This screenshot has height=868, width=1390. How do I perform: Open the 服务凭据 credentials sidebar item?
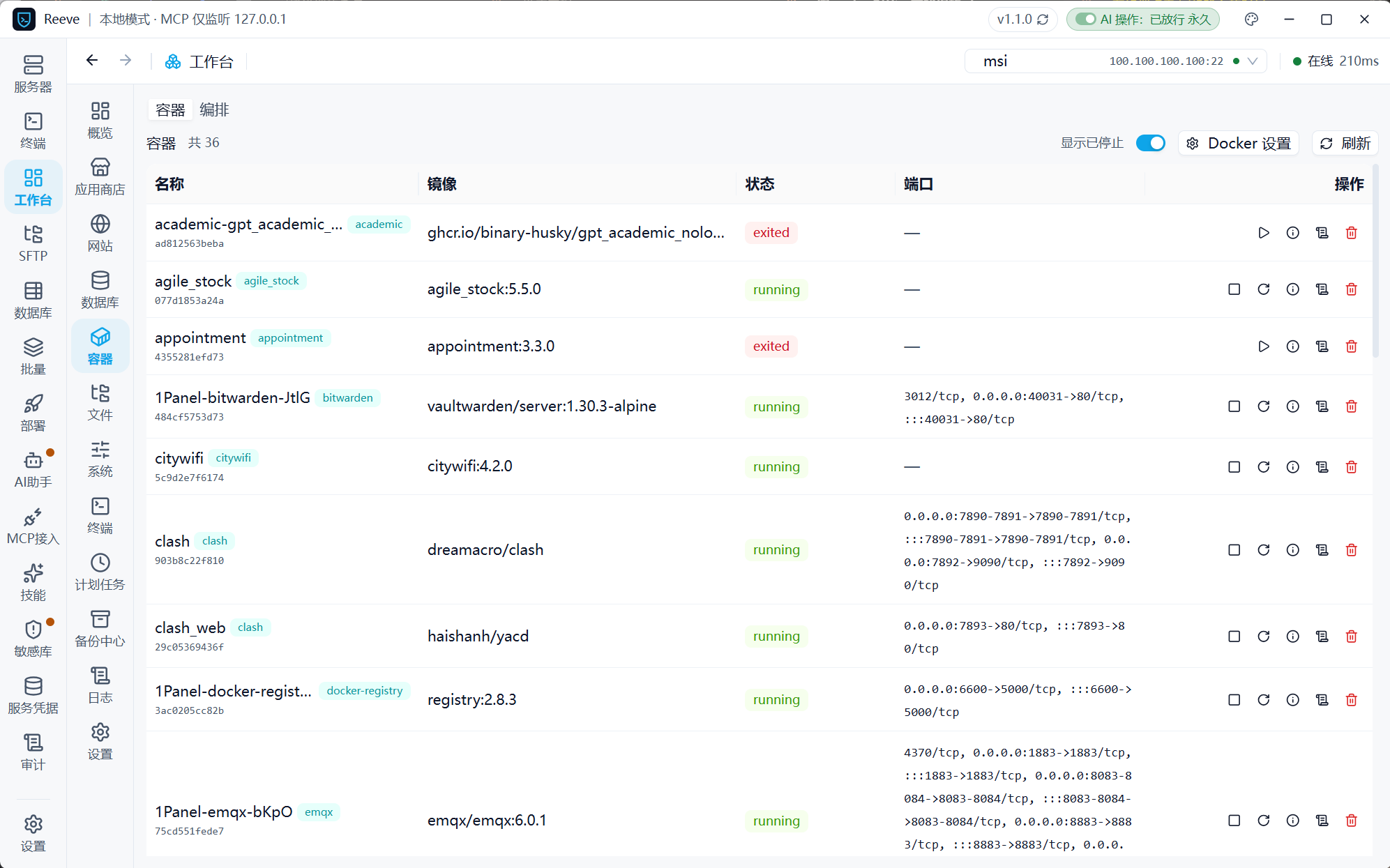point(33,695)
